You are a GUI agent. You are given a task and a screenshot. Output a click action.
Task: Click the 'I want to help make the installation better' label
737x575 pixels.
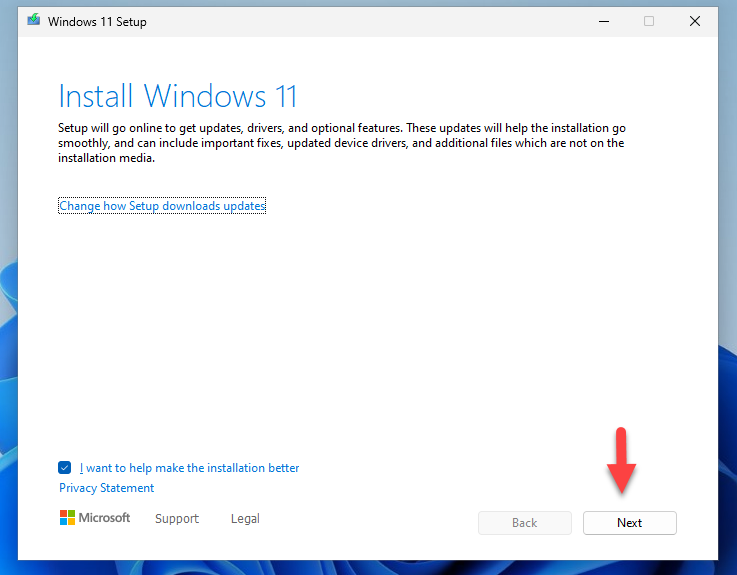click(189, 468)
